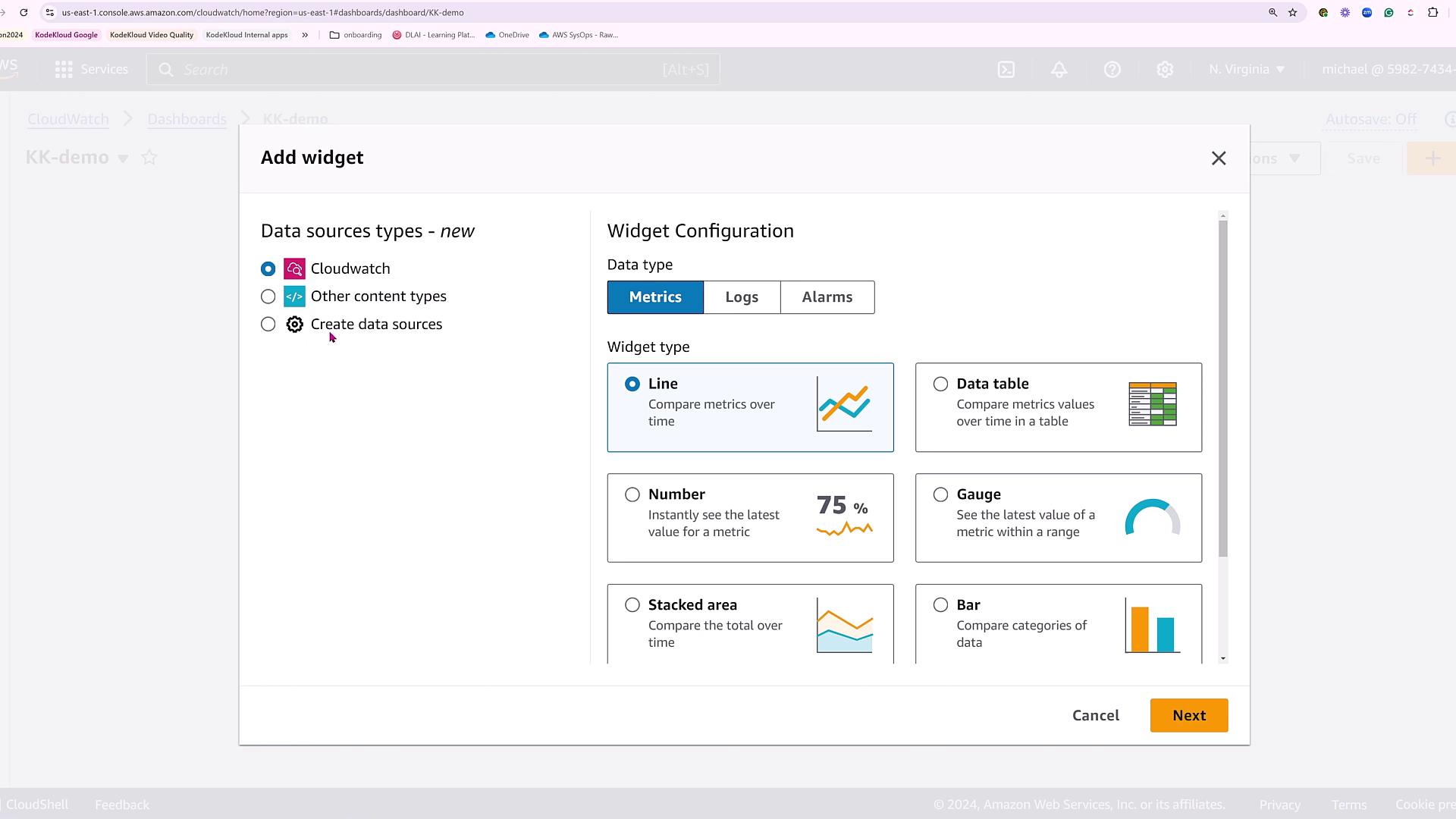Image resolution: width=1456 pixels, height=819 pixels.
Task: Expand the N. Virginia region dropdown
Action: tap(1247, 70)
